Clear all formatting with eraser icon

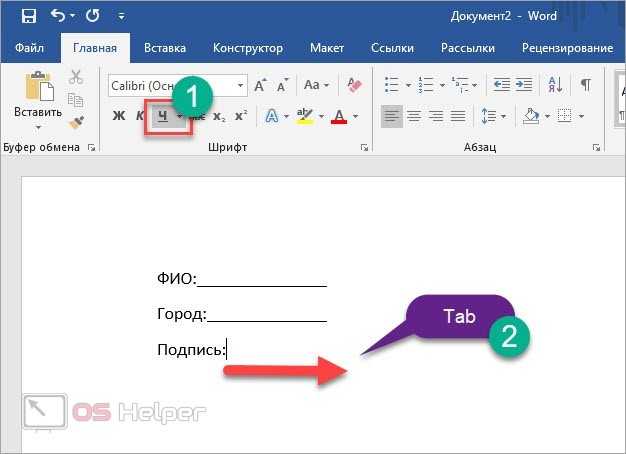(x=354, y=85)
